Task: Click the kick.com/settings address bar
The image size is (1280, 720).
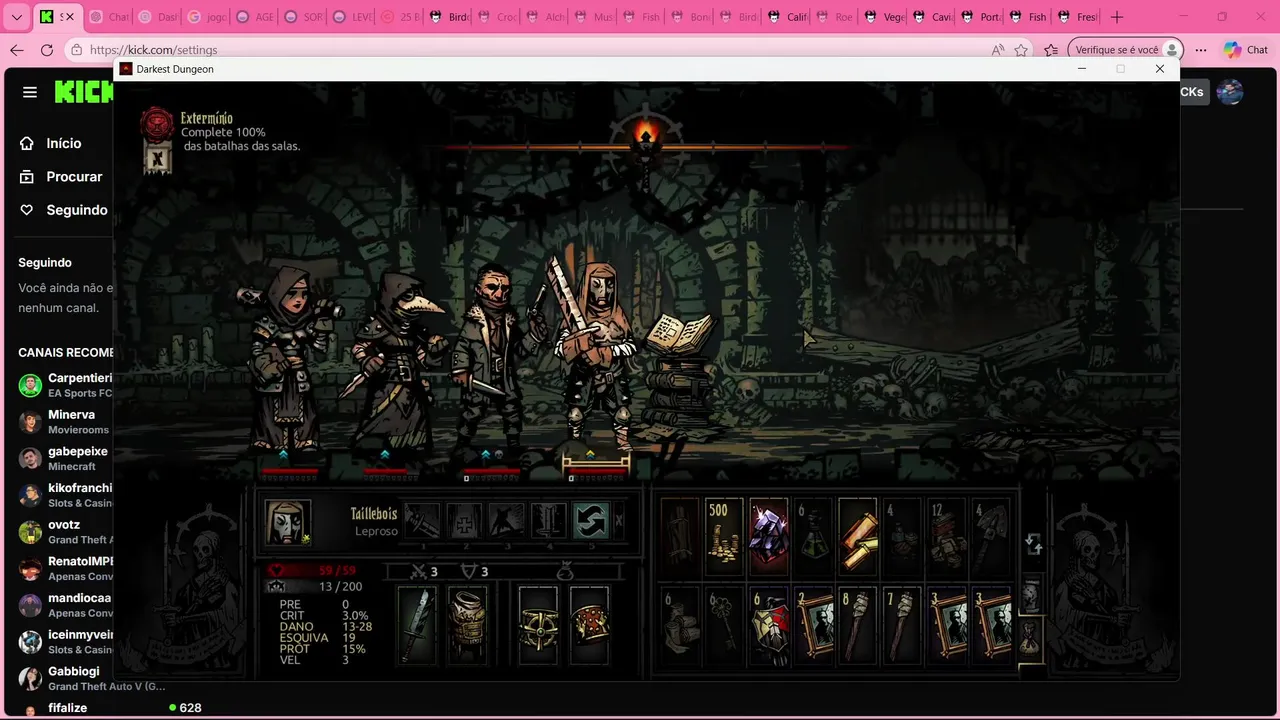Action: tap(530, 50)
